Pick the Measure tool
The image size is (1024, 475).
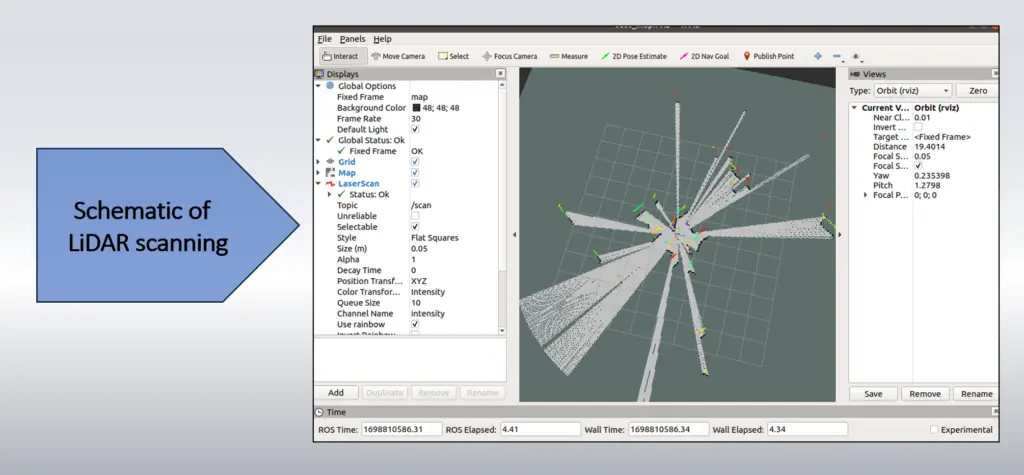(568, 56)
